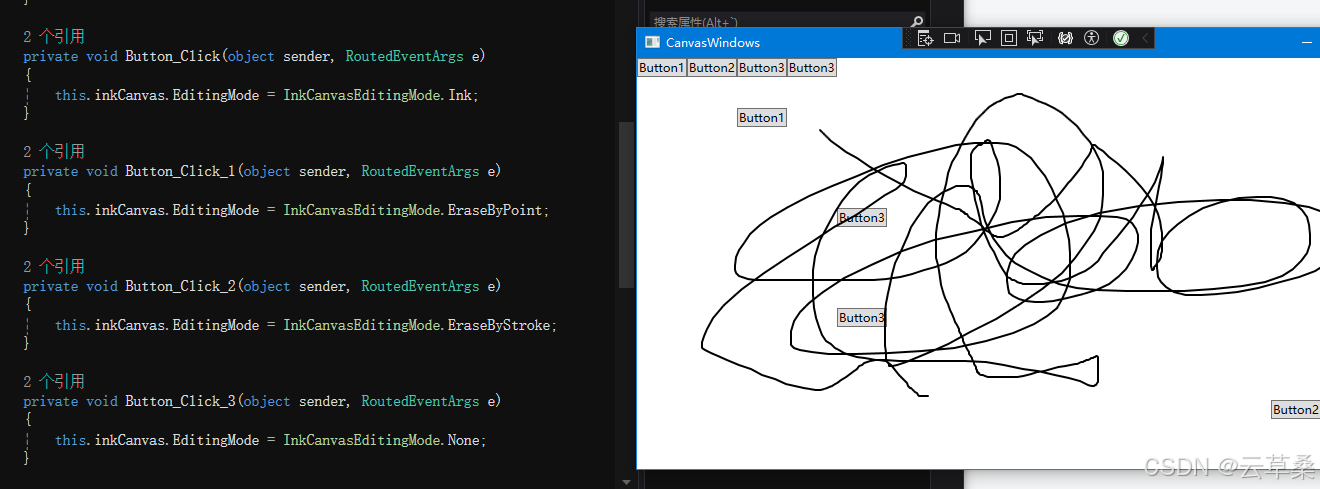Click the EraseByStroke enum value
This screenshot has width=1320, height=489.
(500, 325)
